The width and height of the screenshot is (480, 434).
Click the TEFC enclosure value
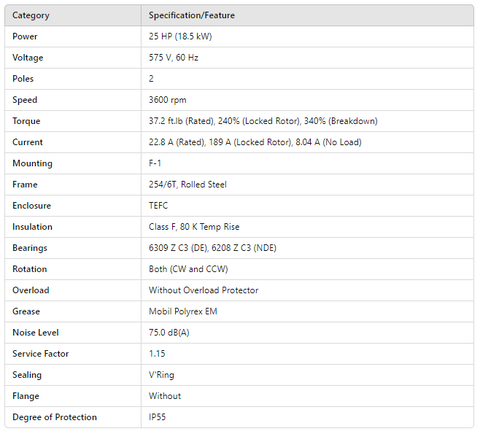(158, 206)
